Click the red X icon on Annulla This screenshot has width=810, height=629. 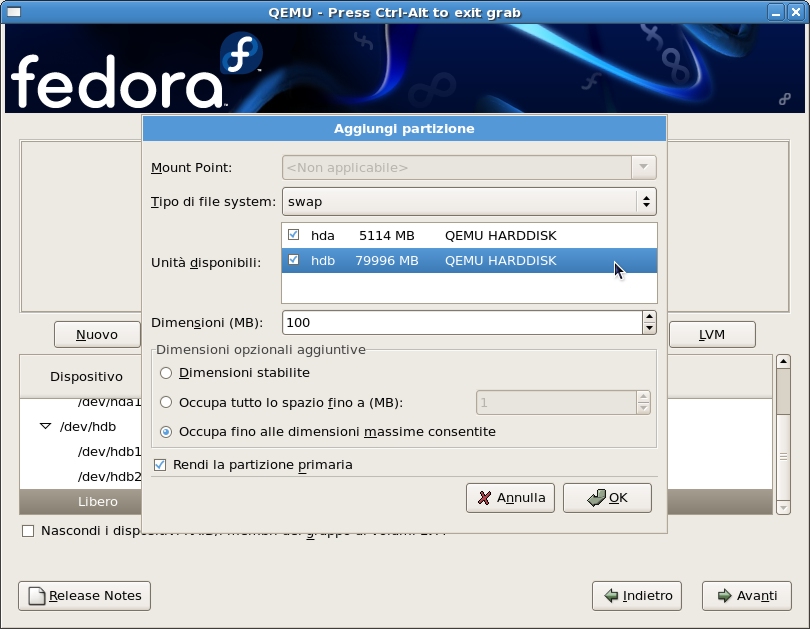(x=484, y=498)
